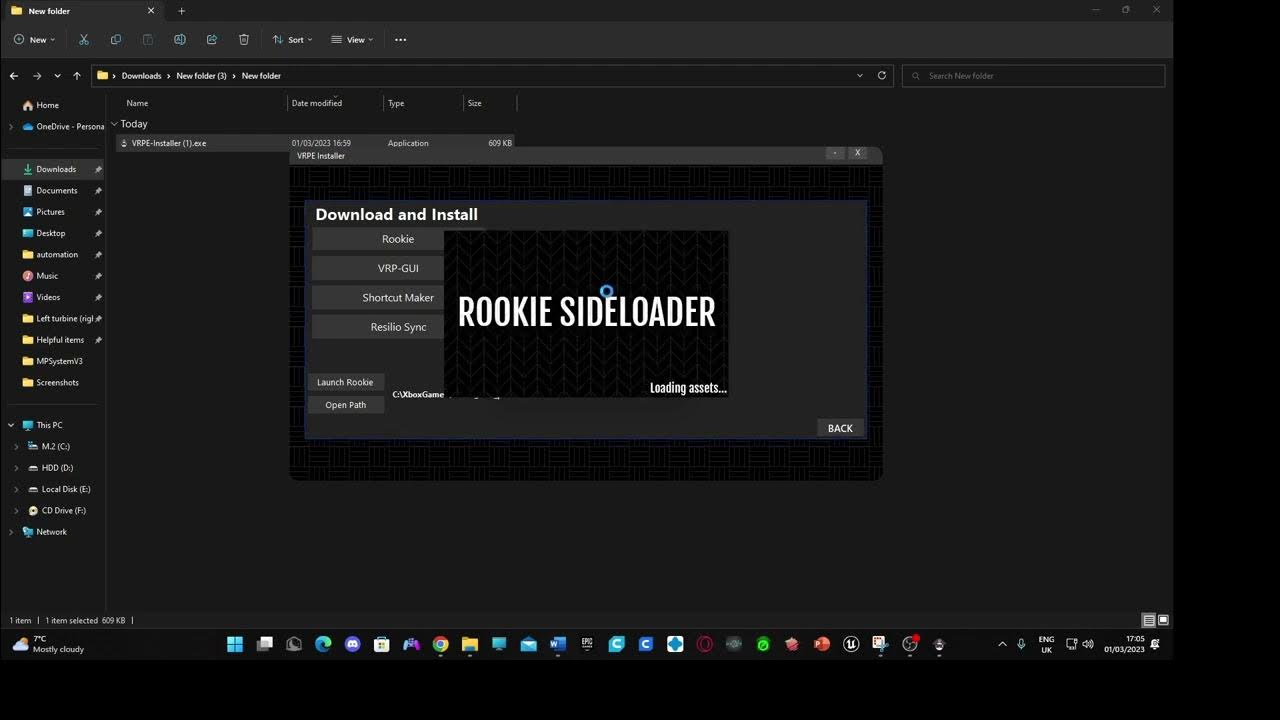Screen dimensions: 1280x720
Task: Show hidden system tray icons
Action: (1002, 644)
